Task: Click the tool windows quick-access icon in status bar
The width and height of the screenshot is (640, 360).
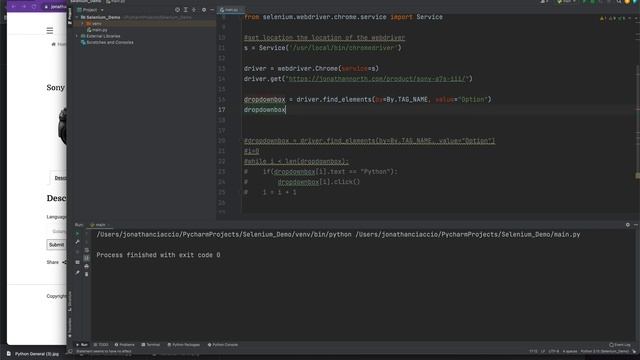Action: [x=70, y=351]
